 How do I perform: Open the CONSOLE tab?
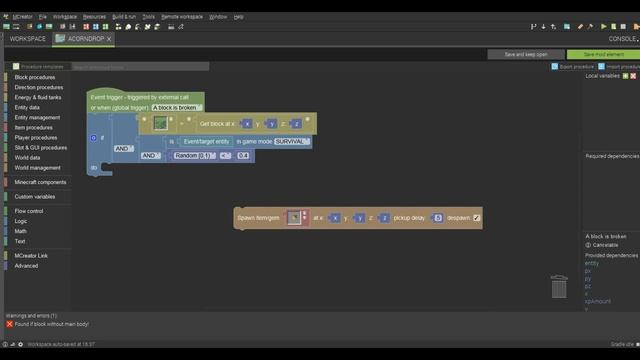point(623,39)
